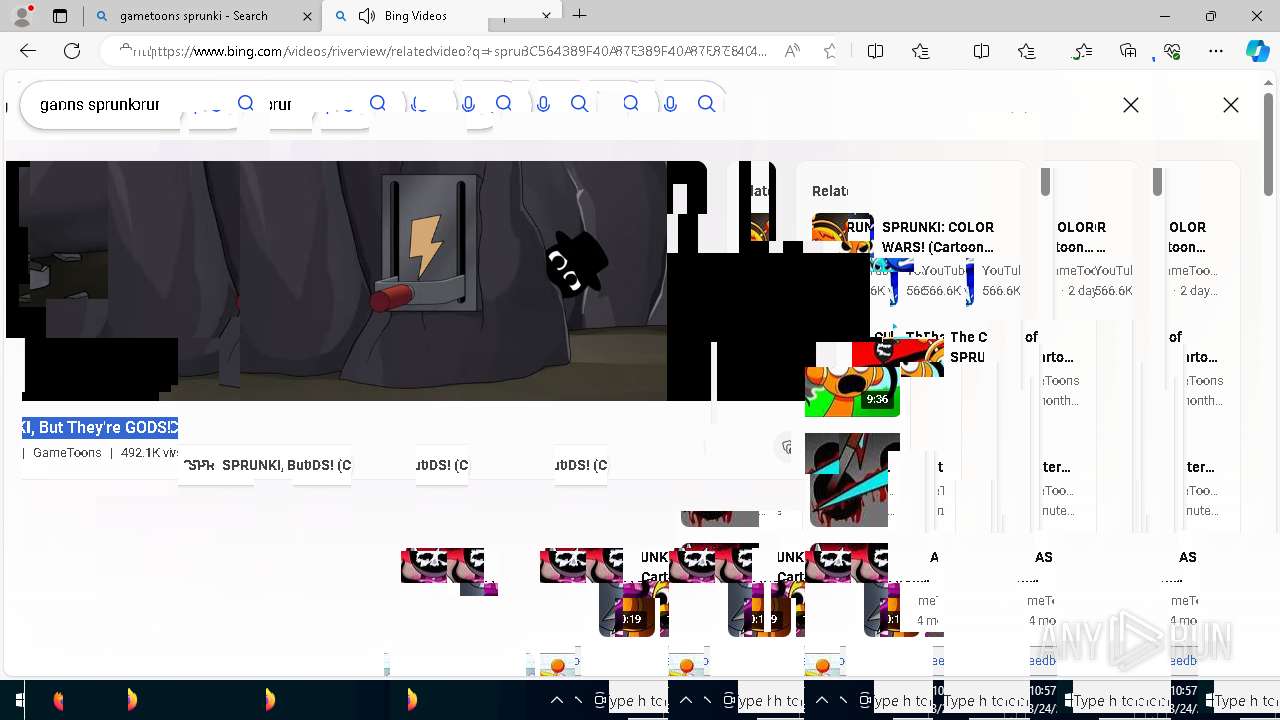Close the Bing Videos tab
The width and height of the screenshot is (1280, 720).
coord(547,16)
